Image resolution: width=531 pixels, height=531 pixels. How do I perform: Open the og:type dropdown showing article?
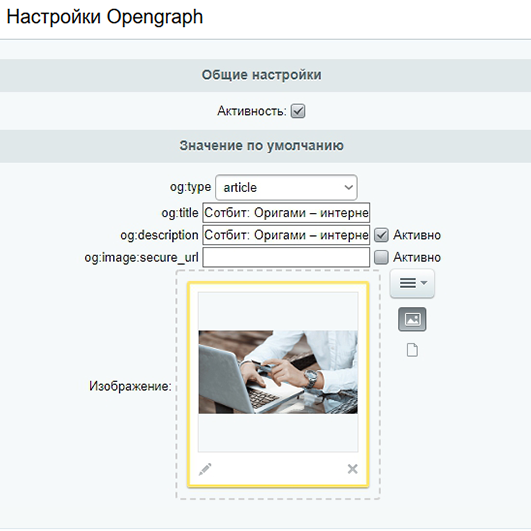point(286,187)
